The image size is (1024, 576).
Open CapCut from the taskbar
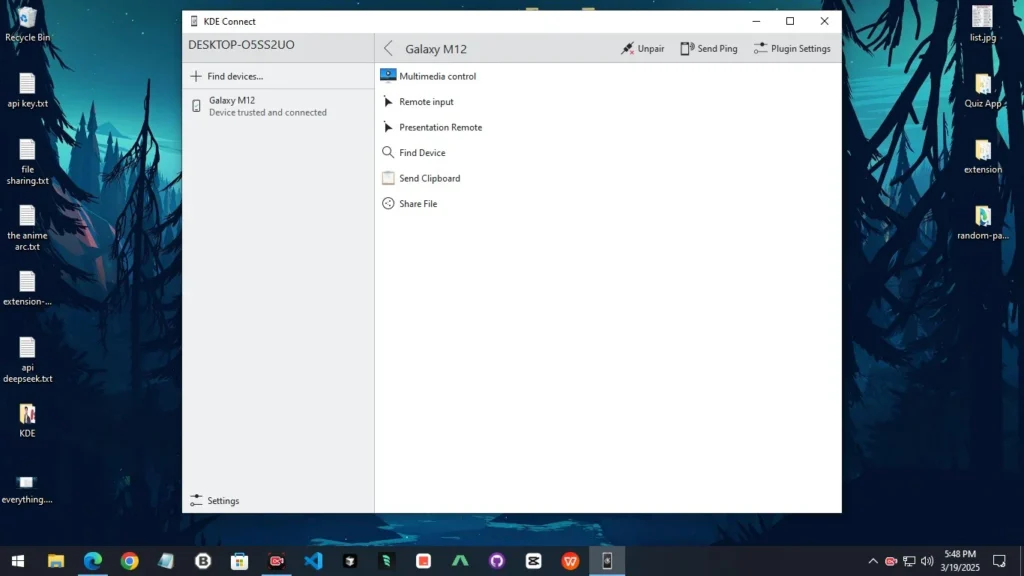coord(534,561)
